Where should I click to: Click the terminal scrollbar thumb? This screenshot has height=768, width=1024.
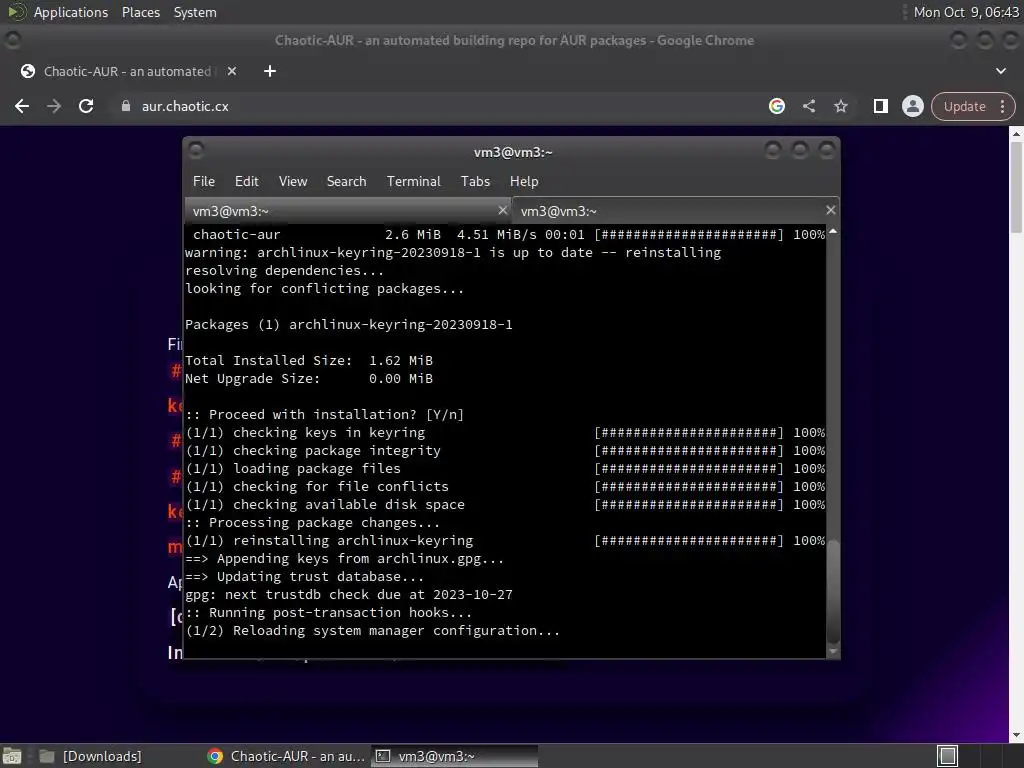833,592
